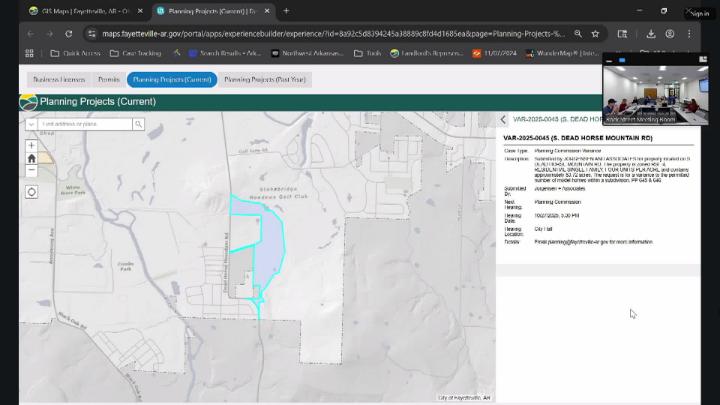The height and width of the screenshot is (405, 720).
Task: Open the Case Tracking bookmark folder
Action: [136, 53]
